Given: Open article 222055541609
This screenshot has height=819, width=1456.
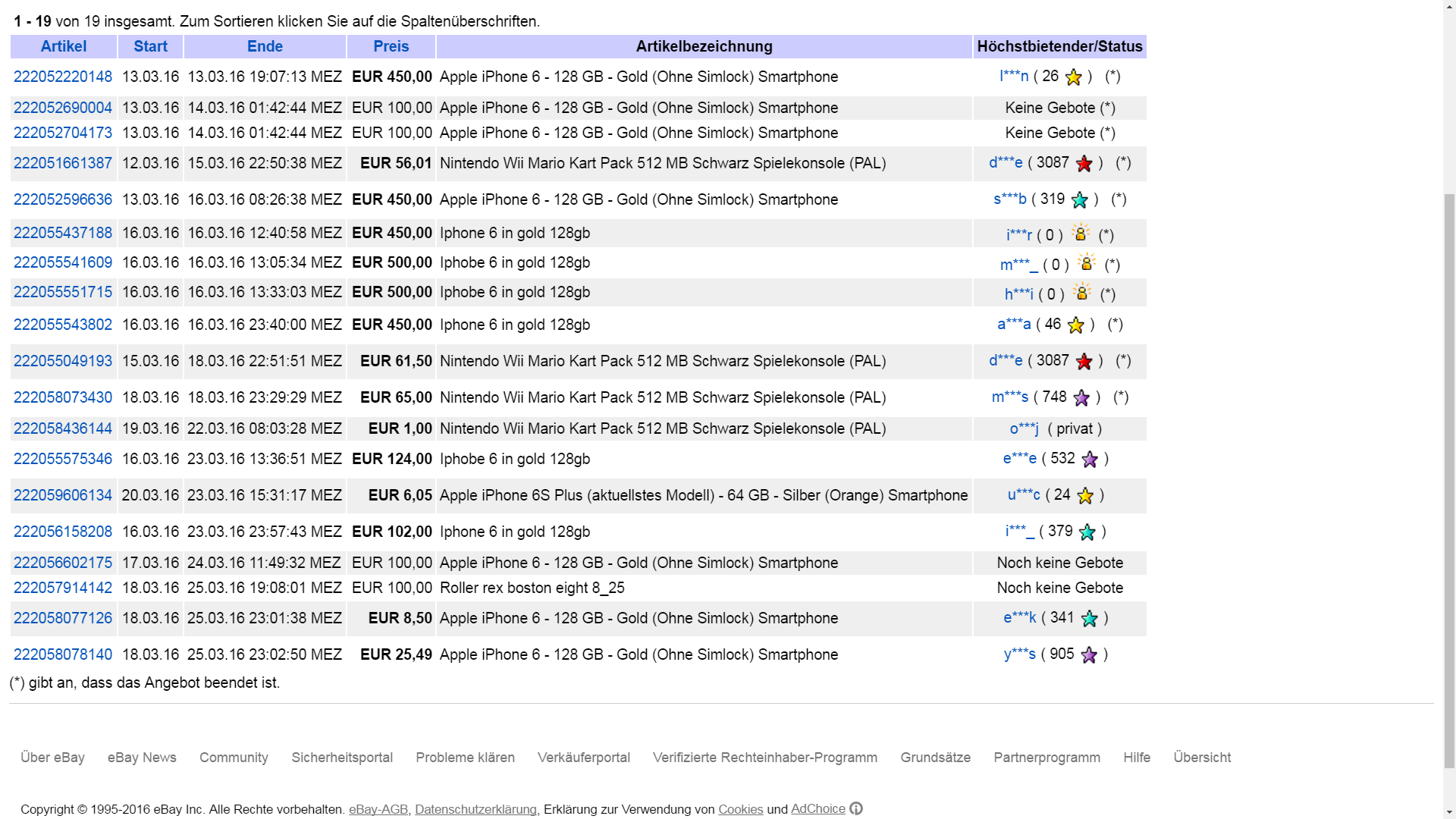Looking at the screenshot, I should 63,262.
